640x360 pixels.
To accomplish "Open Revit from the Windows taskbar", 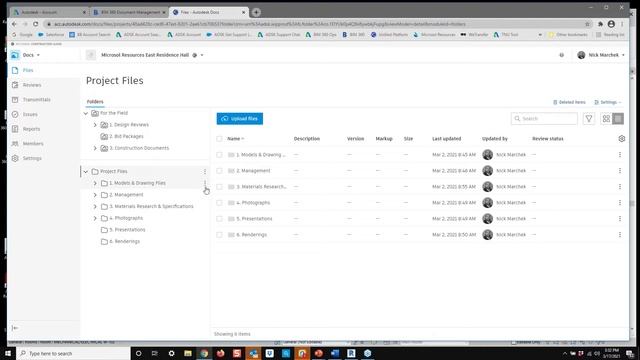I will 351,353.
